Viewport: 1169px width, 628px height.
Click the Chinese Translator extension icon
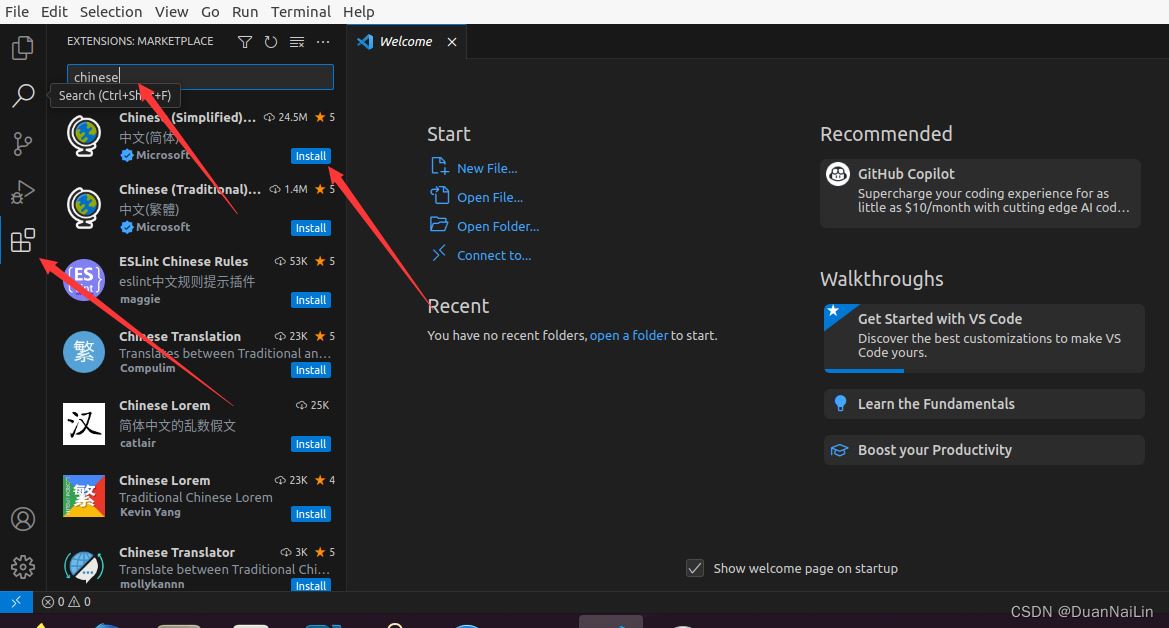[x=84, y=567]
